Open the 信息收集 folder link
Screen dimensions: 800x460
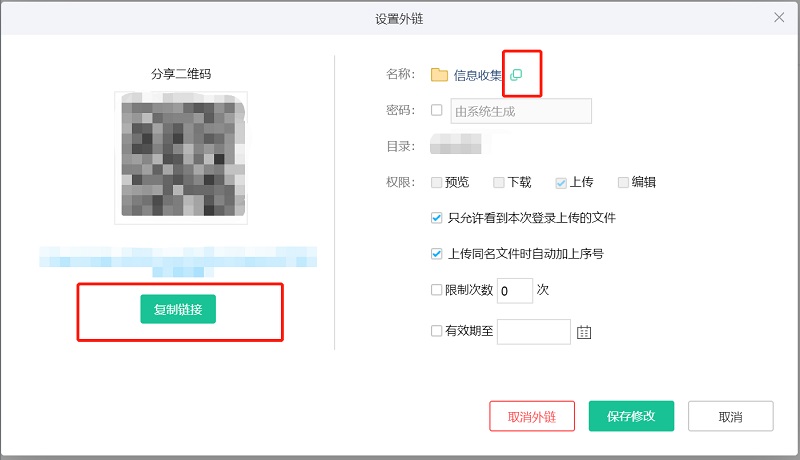[478, 75]
